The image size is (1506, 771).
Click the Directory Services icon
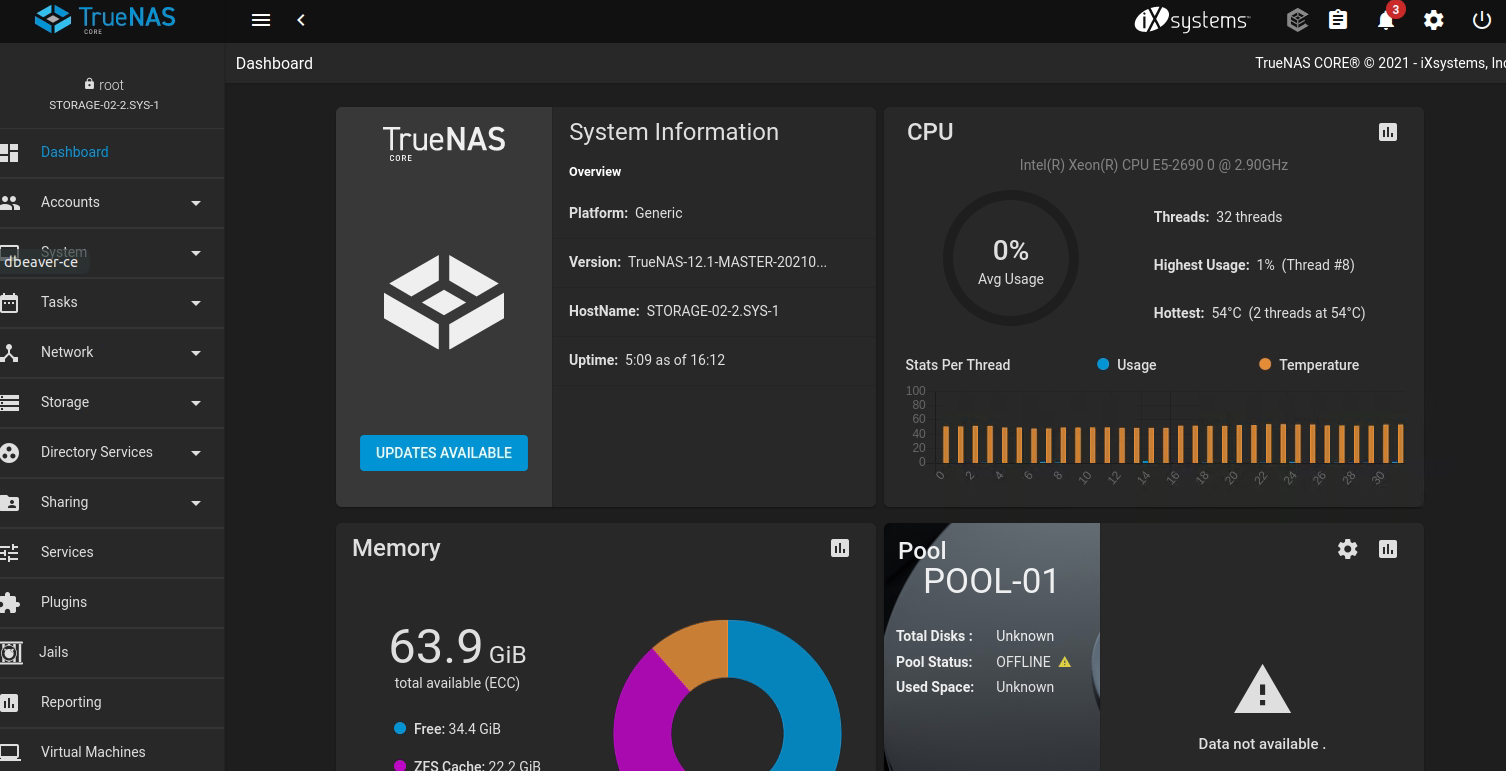[10, 453]
